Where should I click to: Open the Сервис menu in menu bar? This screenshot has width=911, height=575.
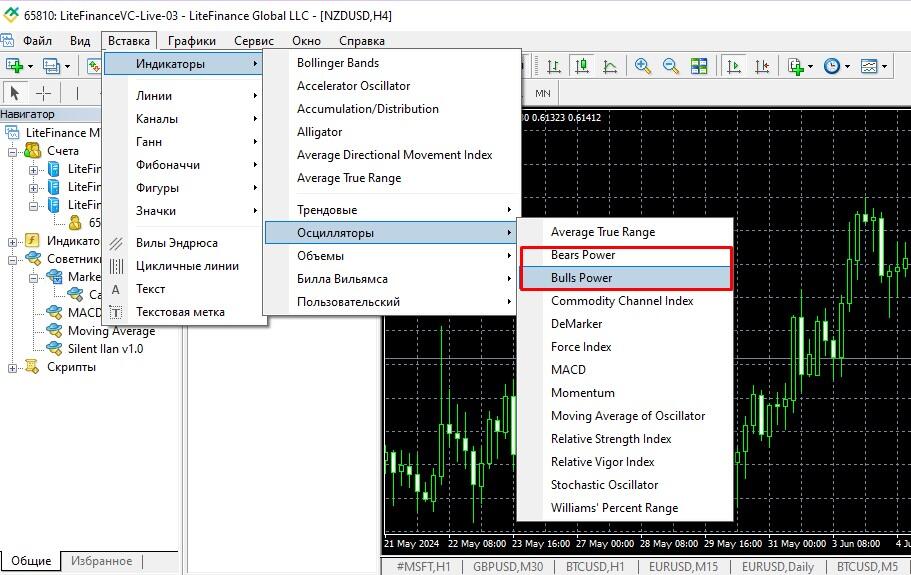254,41
